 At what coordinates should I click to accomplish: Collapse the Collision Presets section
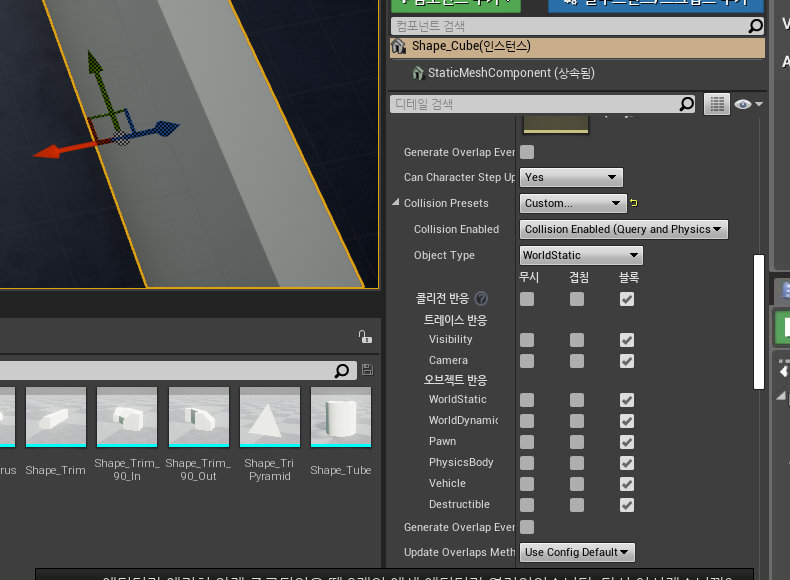[396, 203]
